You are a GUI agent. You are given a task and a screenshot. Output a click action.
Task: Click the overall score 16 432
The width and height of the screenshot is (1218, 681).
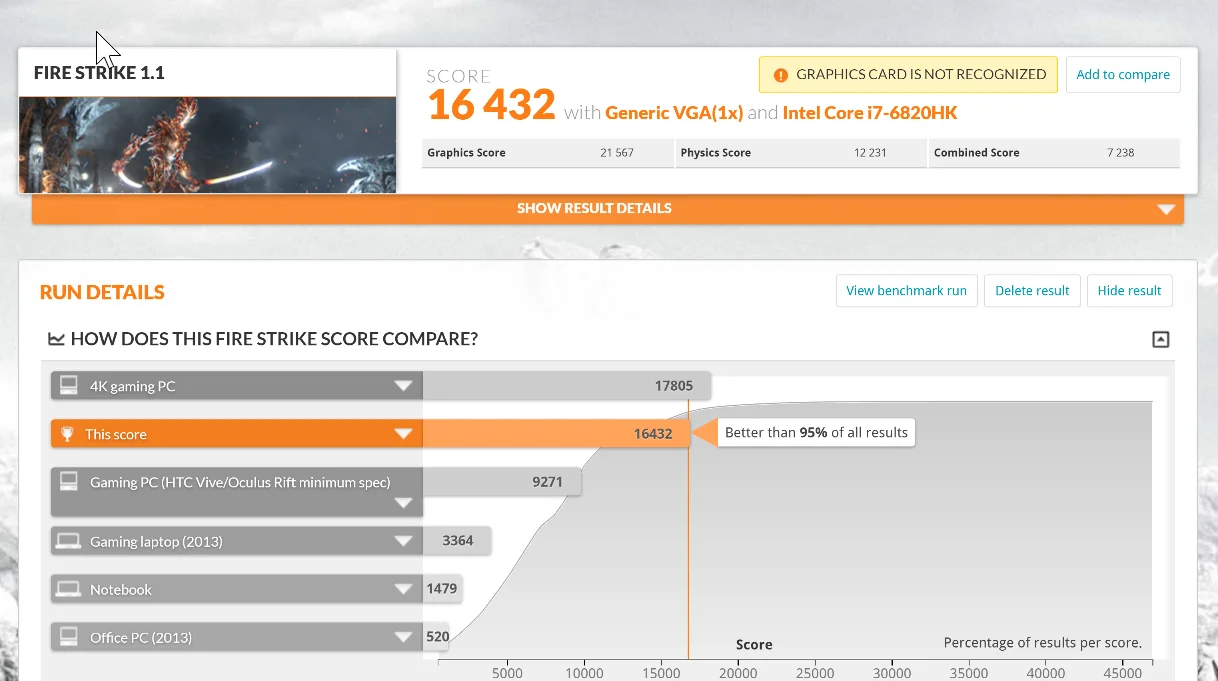coord(491,105)
